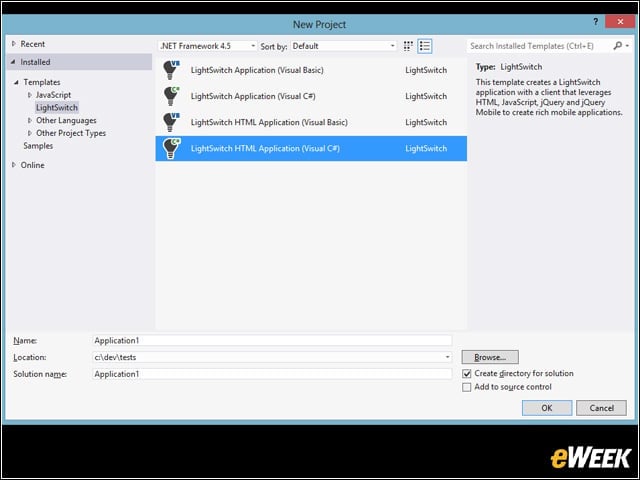640x480 pixels.
Task: Select the LightSwitch tree item
Action: coord(57,107)
